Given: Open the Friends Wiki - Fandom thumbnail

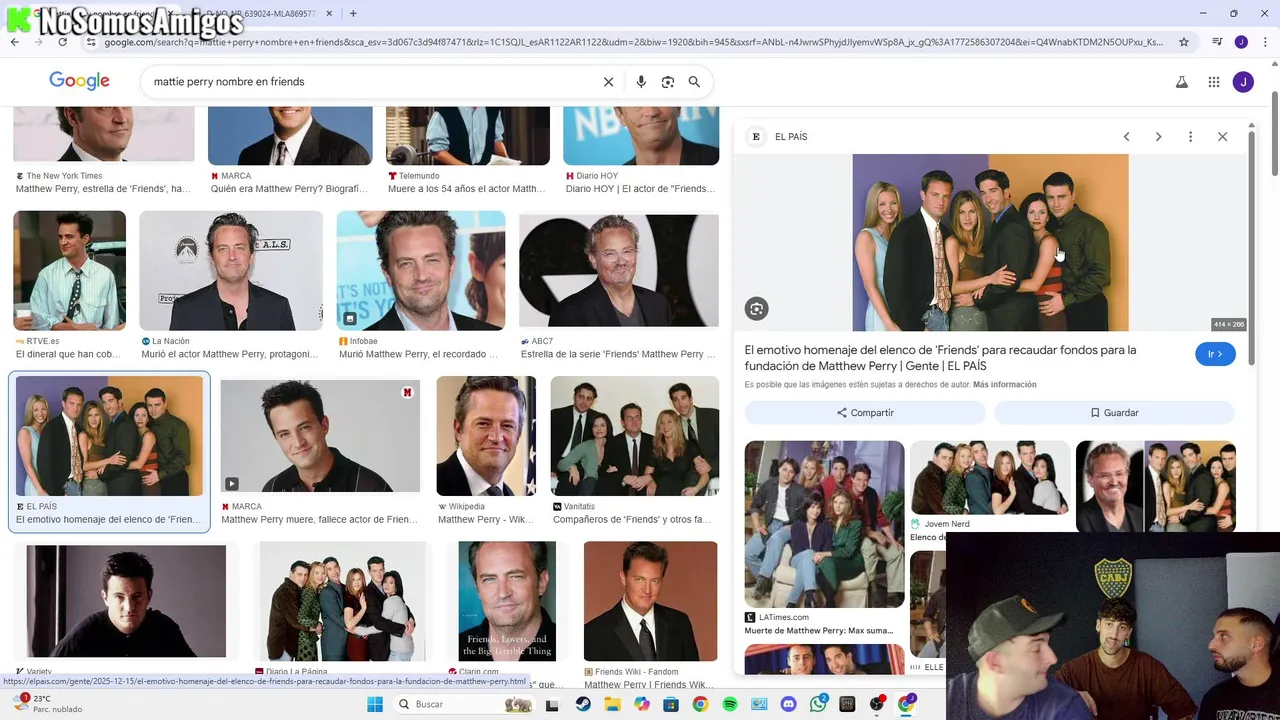Looking at the screenshot, I should 650,601.
